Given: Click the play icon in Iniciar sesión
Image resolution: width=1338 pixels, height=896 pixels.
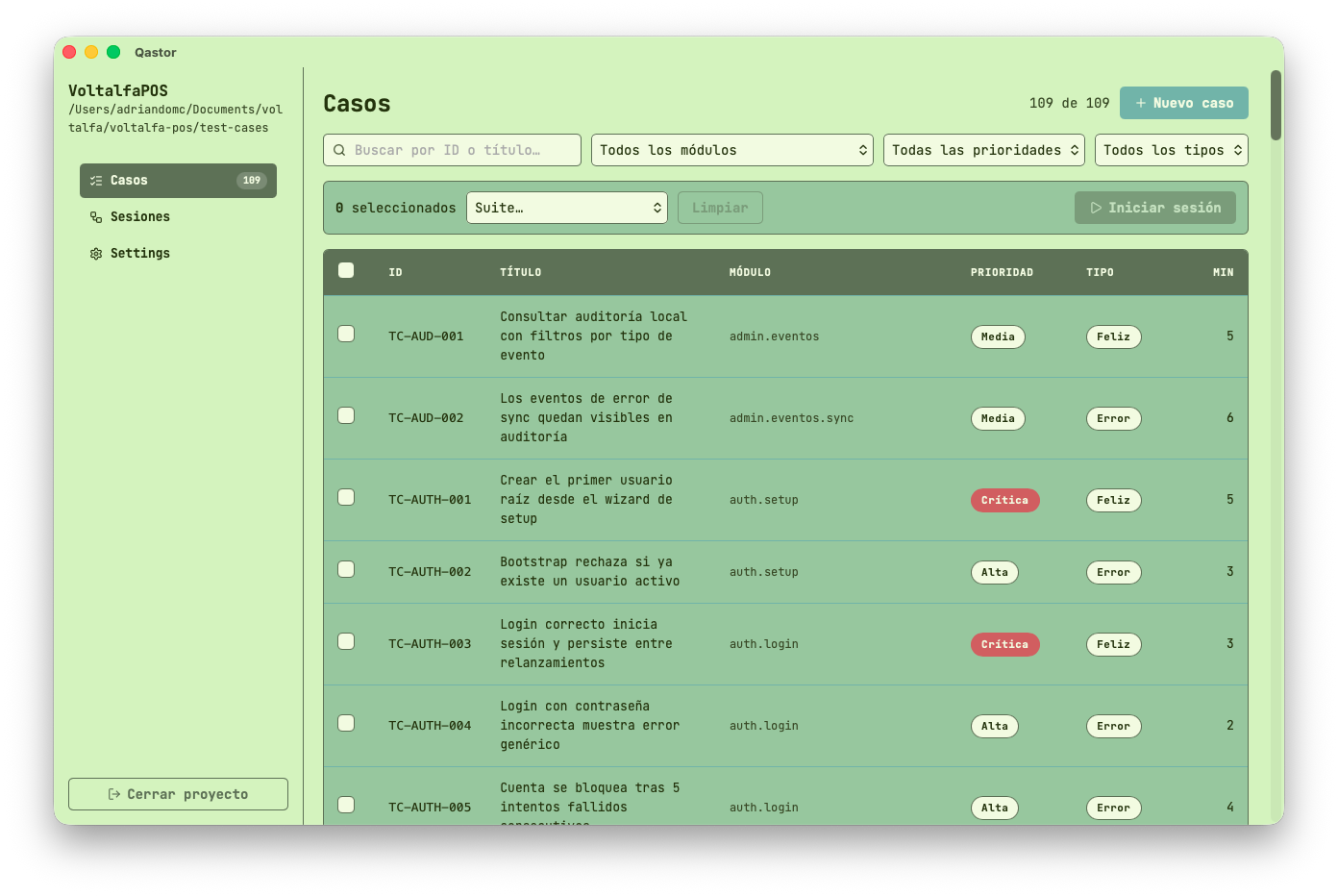Looking at the screenshot, I should pos(1096,208).
